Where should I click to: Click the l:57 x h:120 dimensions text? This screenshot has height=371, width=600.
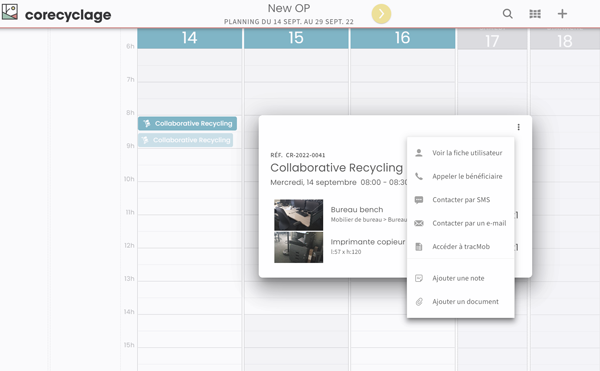pyautogui.click(x=346, y=252)
